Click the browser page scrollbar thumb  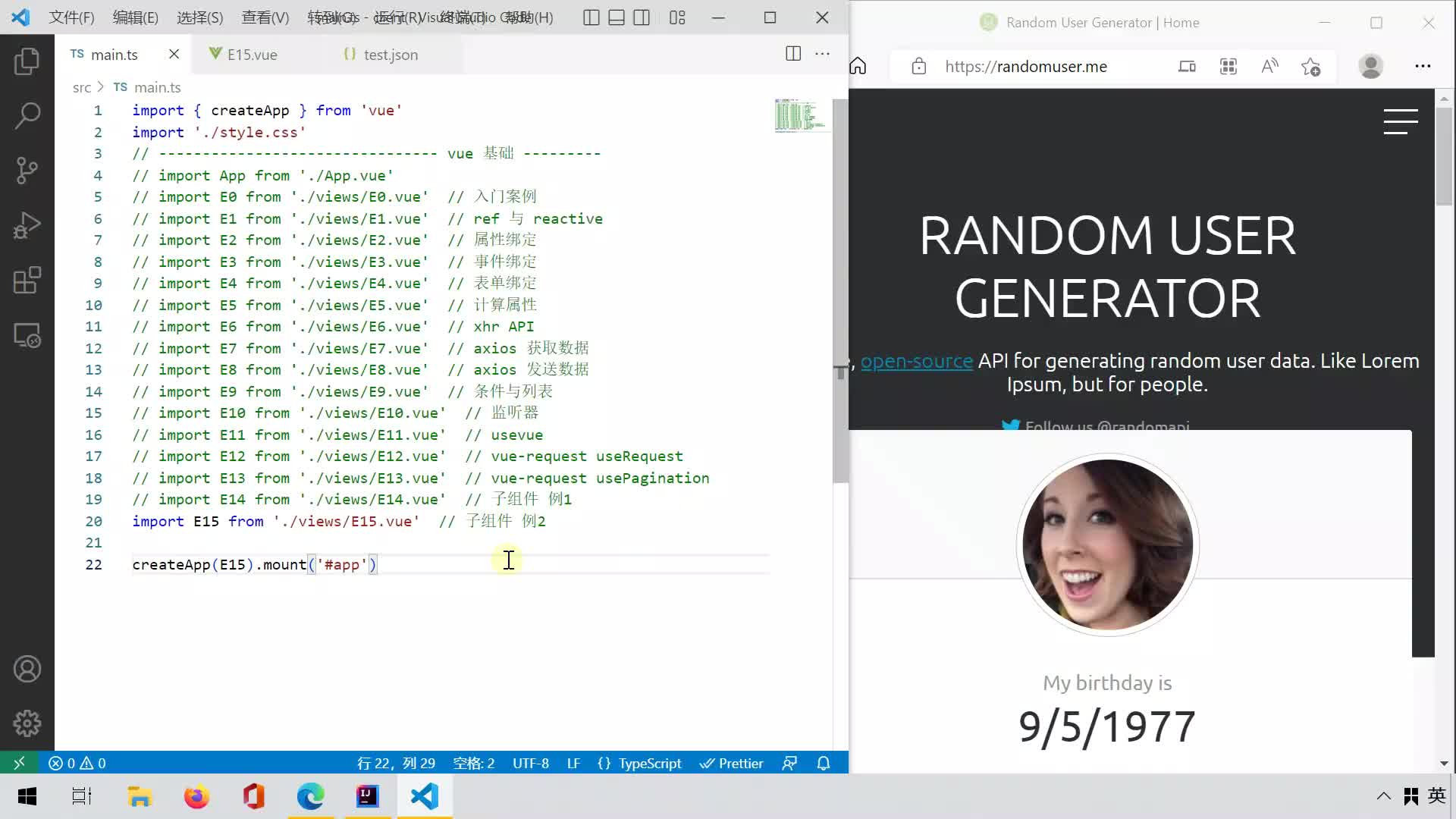1444,155
